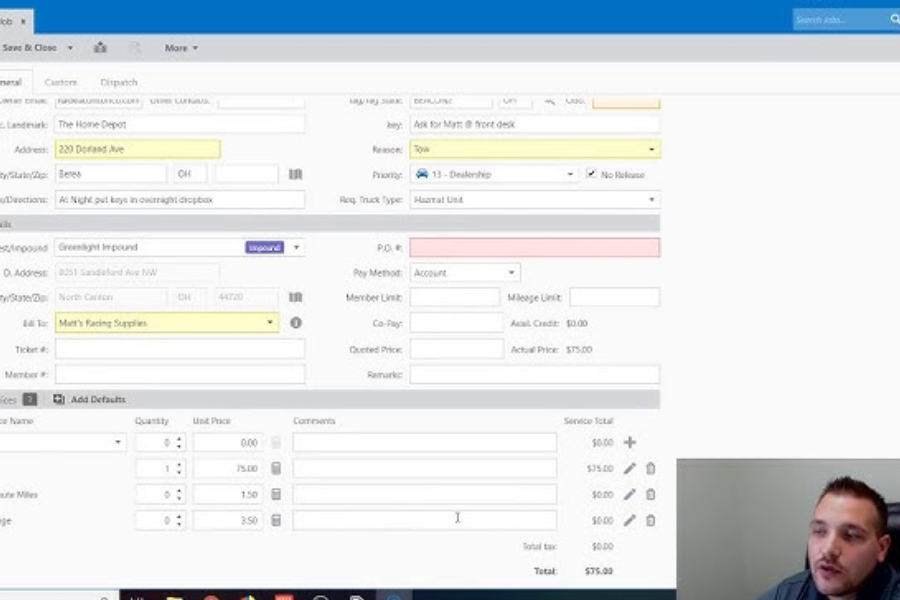
Task: Click the Save & Close button
Action: coord(30,48)
